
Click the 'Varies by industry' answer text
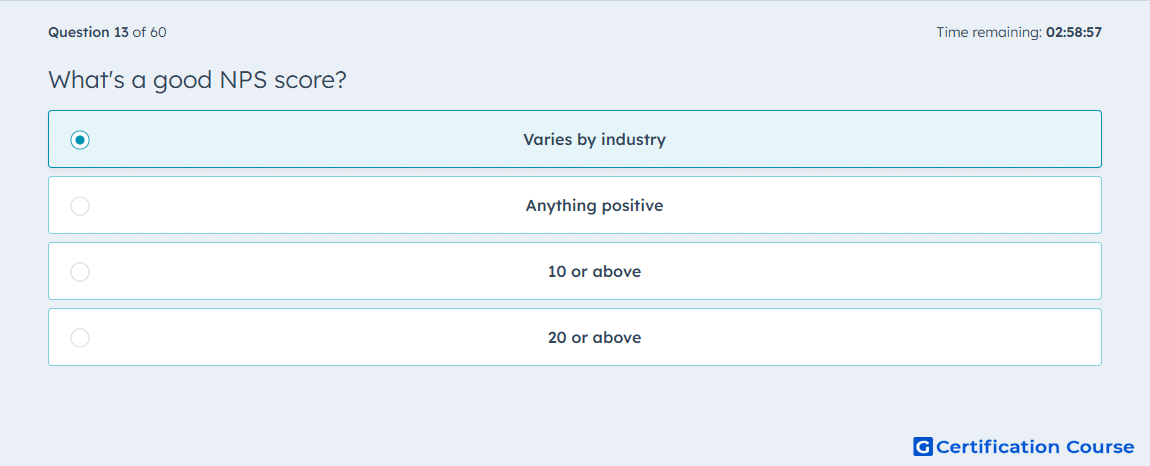pos(594,139)
